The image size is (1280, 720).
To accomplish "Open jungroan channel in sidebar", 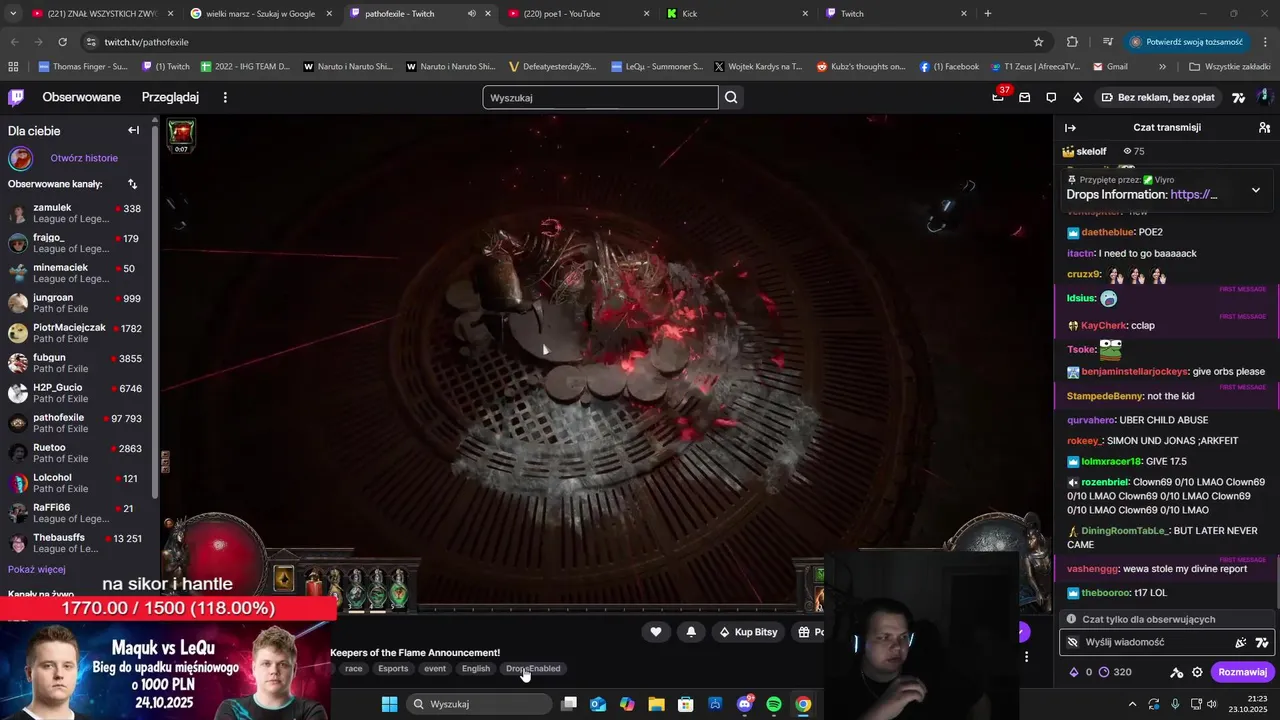I will (x=76, y=303).
